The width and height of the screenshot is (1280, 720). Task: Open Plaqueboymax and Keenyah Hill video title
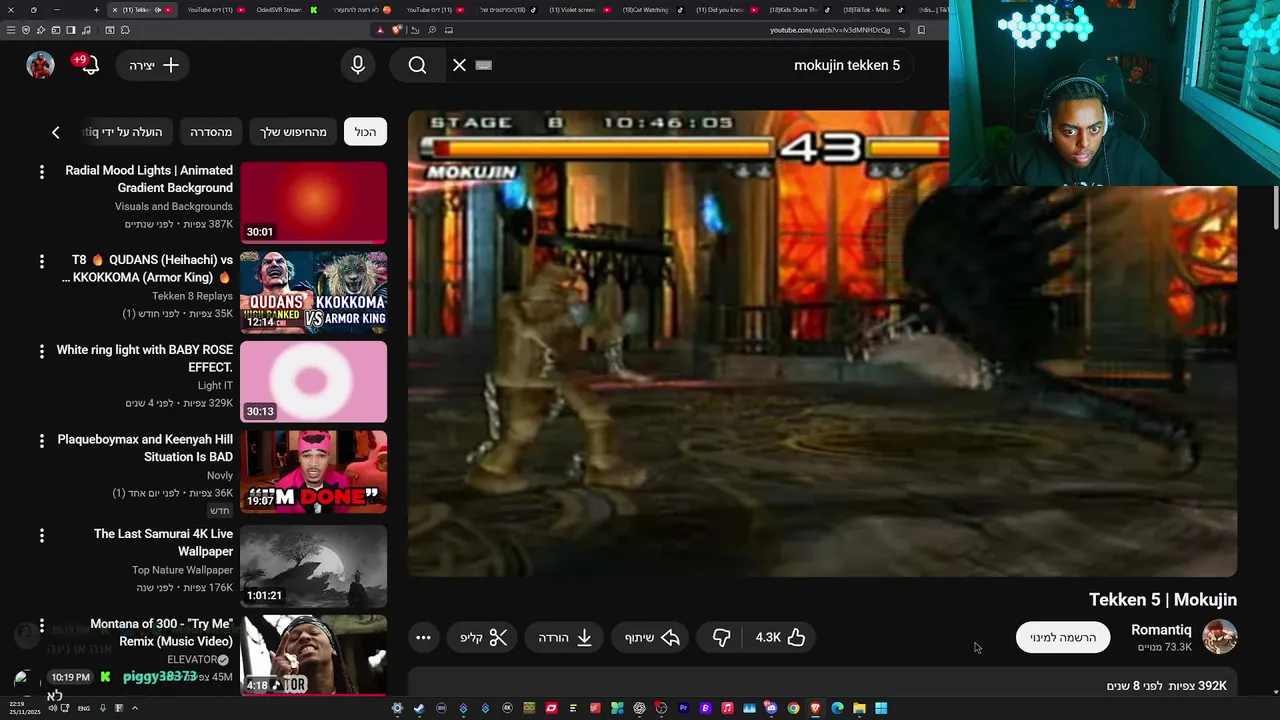144,448
